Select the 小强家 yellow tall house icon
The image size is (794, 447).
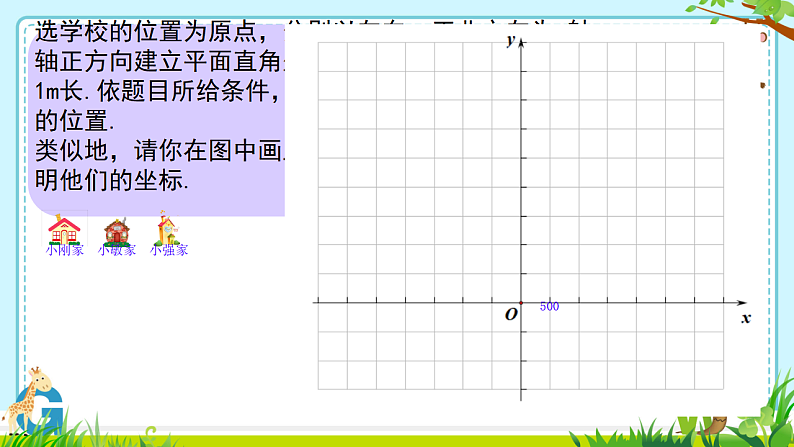tap(168, 228)
